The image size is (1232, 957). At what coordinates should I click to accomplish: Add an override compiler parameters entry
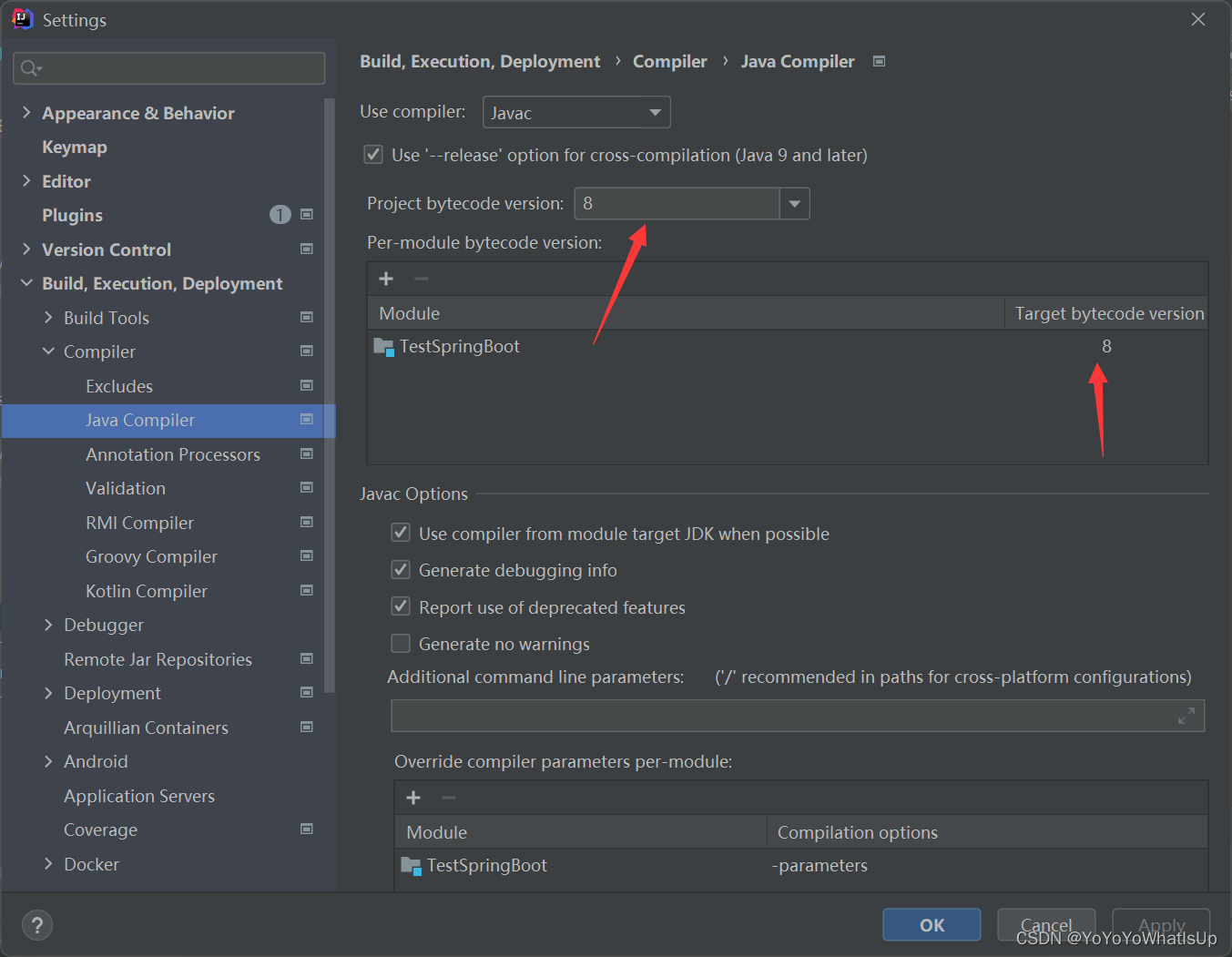point(413,798)
